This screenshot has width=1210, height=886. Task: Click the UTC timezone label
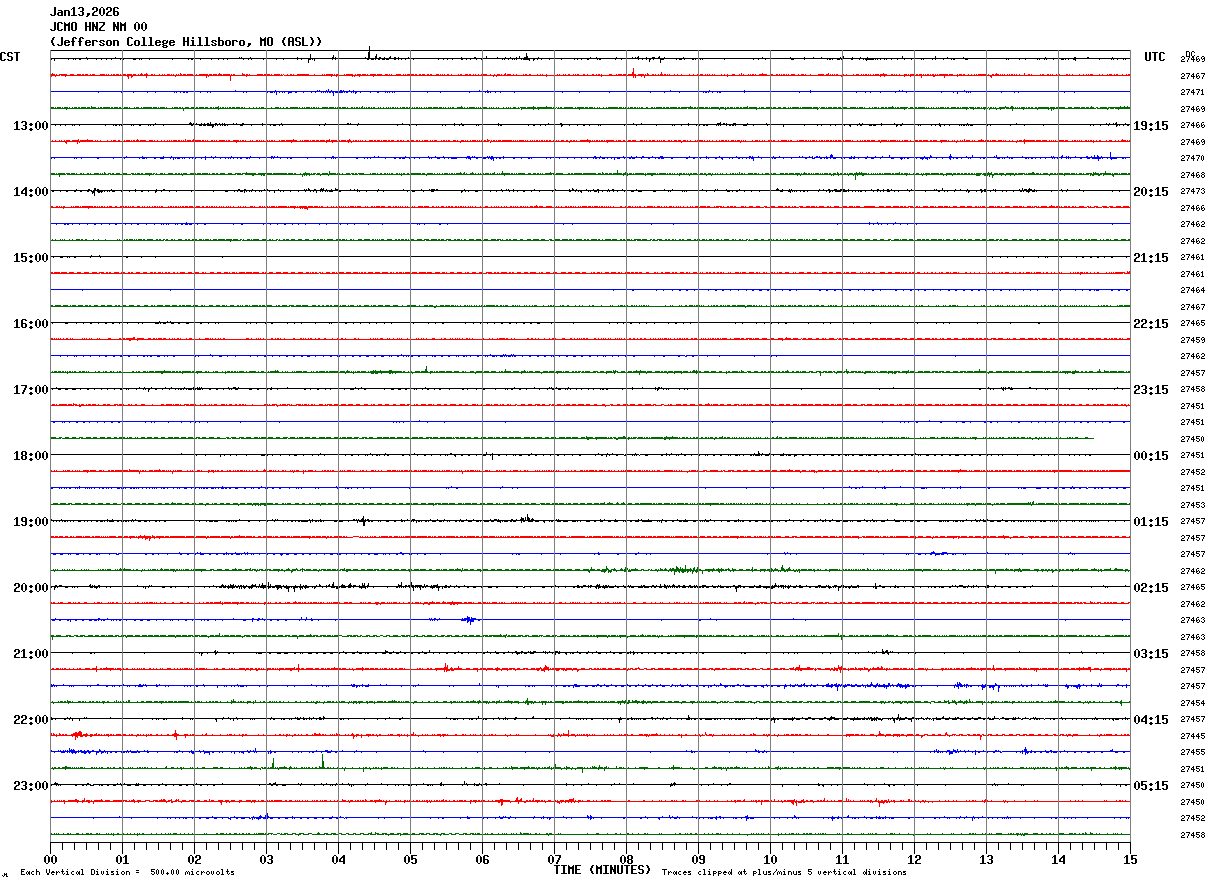(x=1155, y=57)
